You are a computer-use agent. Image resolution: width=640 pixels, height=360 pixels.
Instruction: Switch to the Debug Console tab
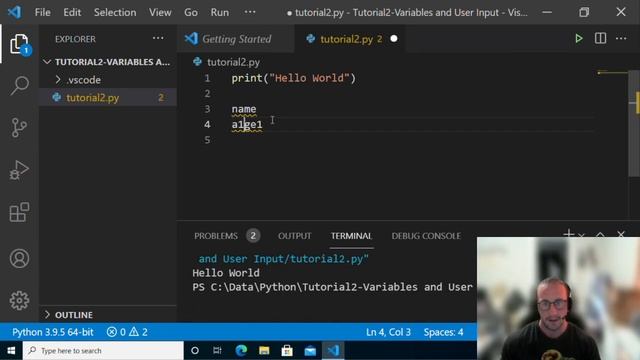426,236
